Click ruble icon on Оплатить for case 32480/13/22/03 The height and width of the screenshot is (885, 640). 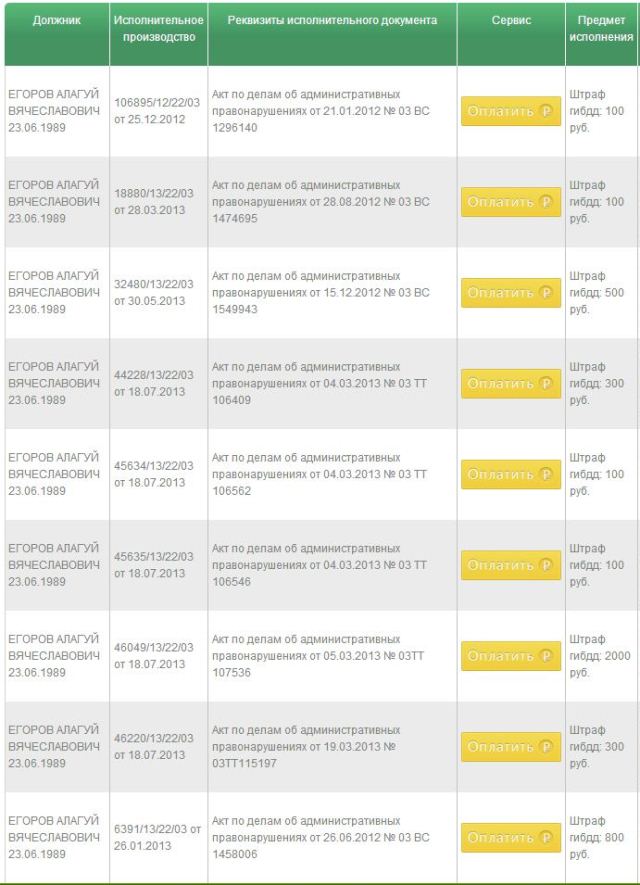545,293
